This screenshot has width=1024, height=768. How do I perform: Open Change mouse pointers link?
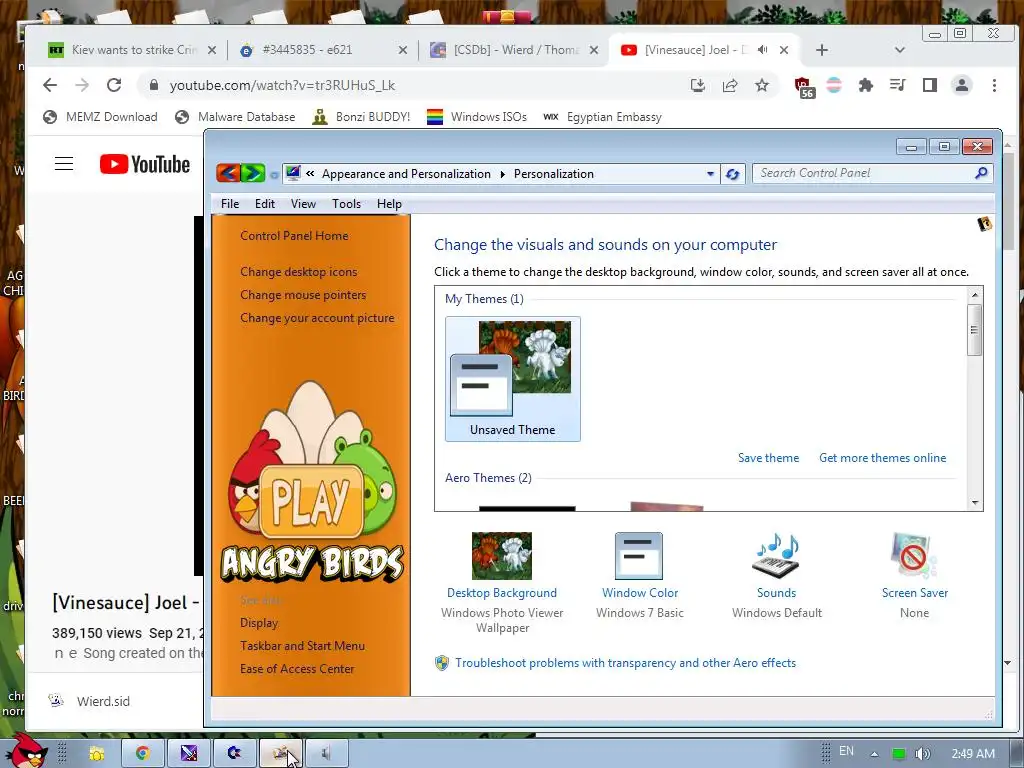[x=303, y=295]
